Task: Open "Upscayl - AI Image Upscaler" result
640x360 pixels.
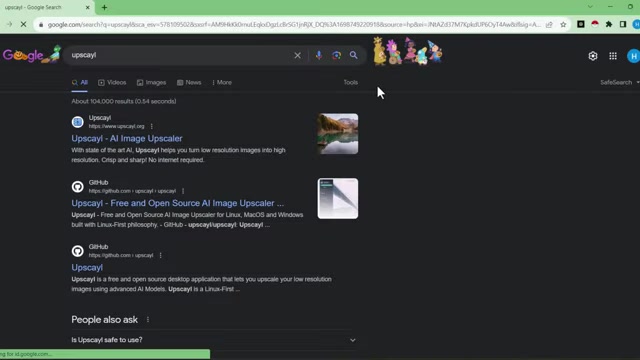Action: (x=127, y=138)
